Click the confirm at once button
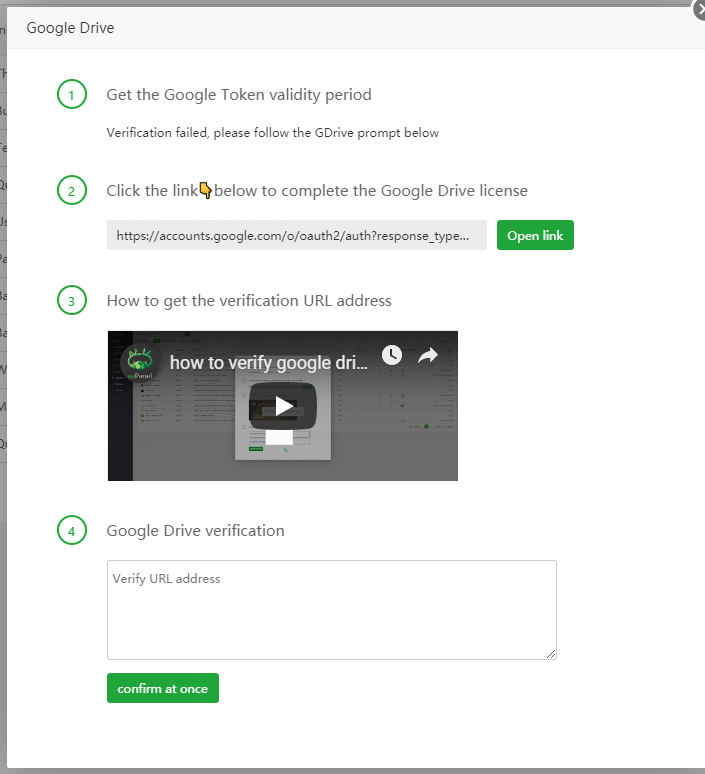The image size is (705, 774). (162, 688)
